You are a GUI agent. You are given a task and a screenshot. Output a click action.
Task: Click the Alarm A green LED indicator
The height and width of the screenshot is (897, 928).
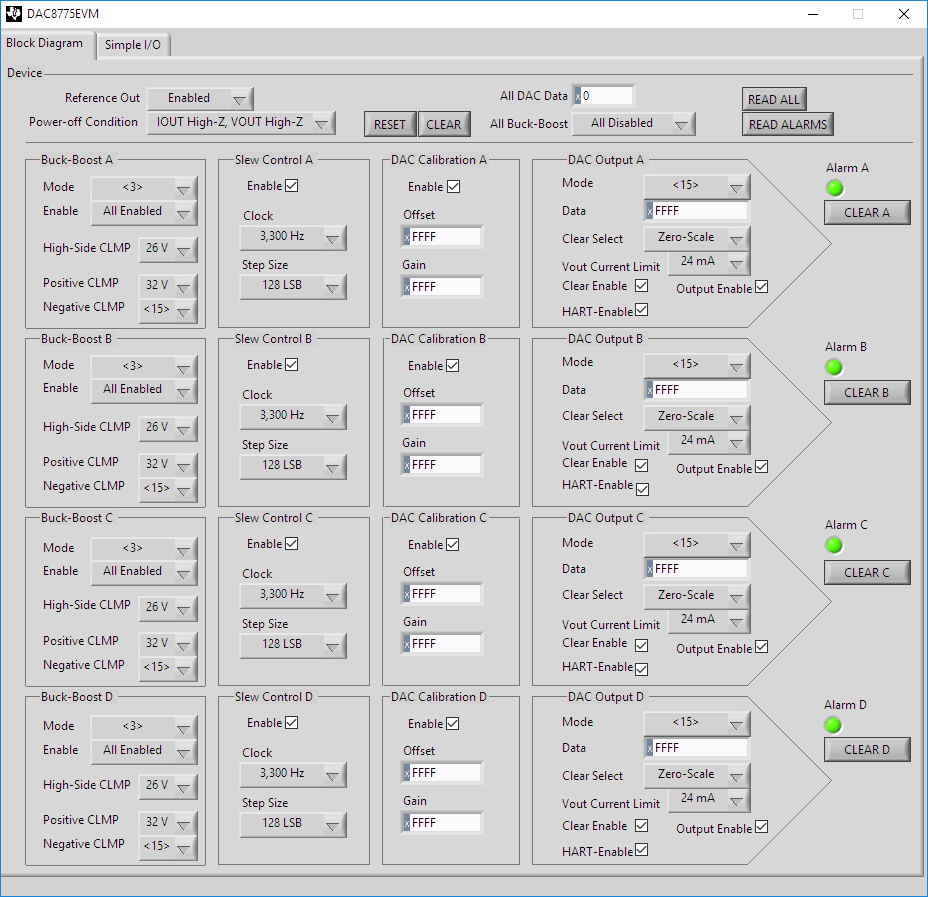pos(834,188)
